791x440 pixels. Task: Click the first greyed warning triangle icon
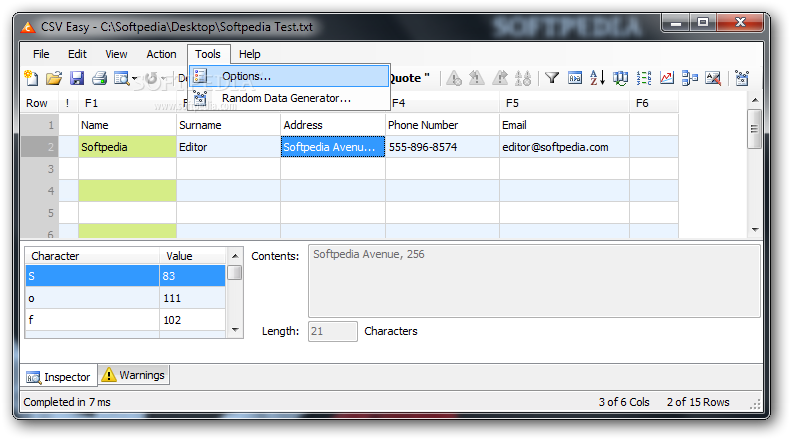coord(454,78)
